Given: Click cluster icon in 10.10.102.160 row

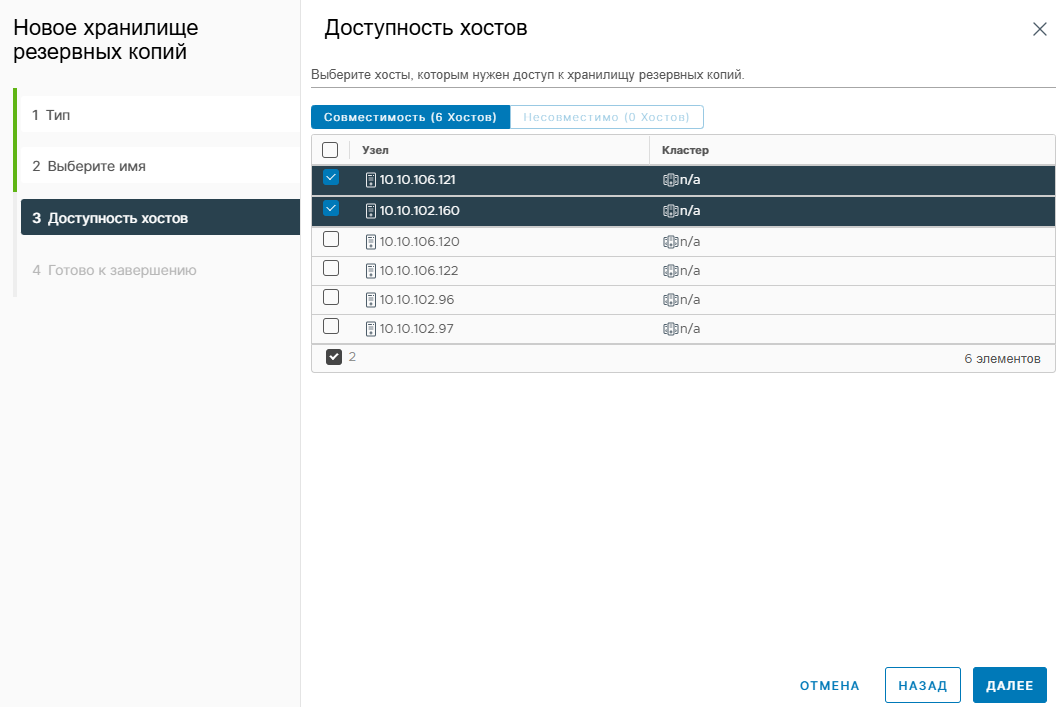Looking at the screenshot, I should point(670,211).
